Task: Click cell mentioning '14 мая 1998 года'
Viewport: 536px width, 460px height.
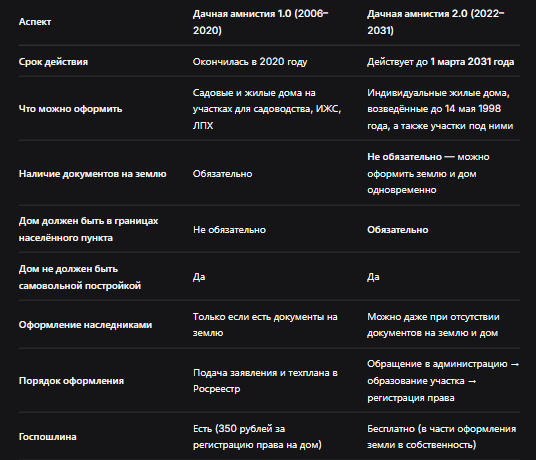Action: click(x=440, y=109)
